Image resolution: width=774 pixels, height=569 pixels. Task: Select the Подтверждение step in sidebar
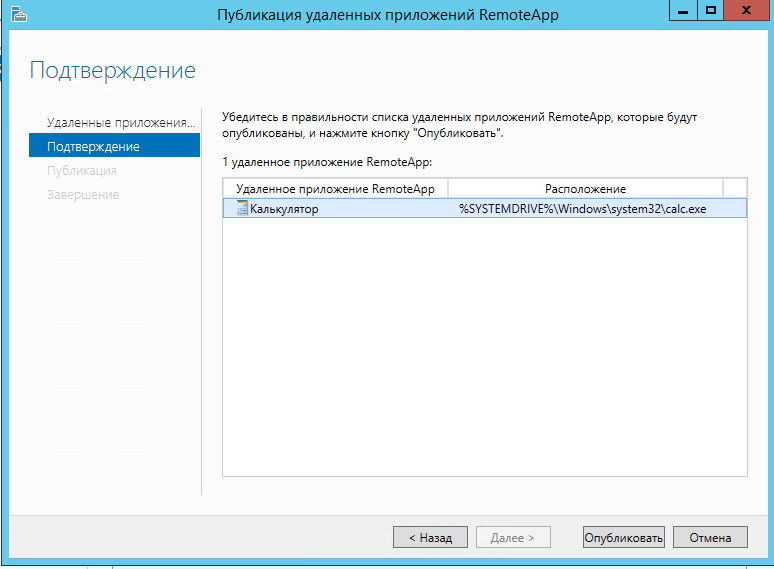tap(115, 146)
